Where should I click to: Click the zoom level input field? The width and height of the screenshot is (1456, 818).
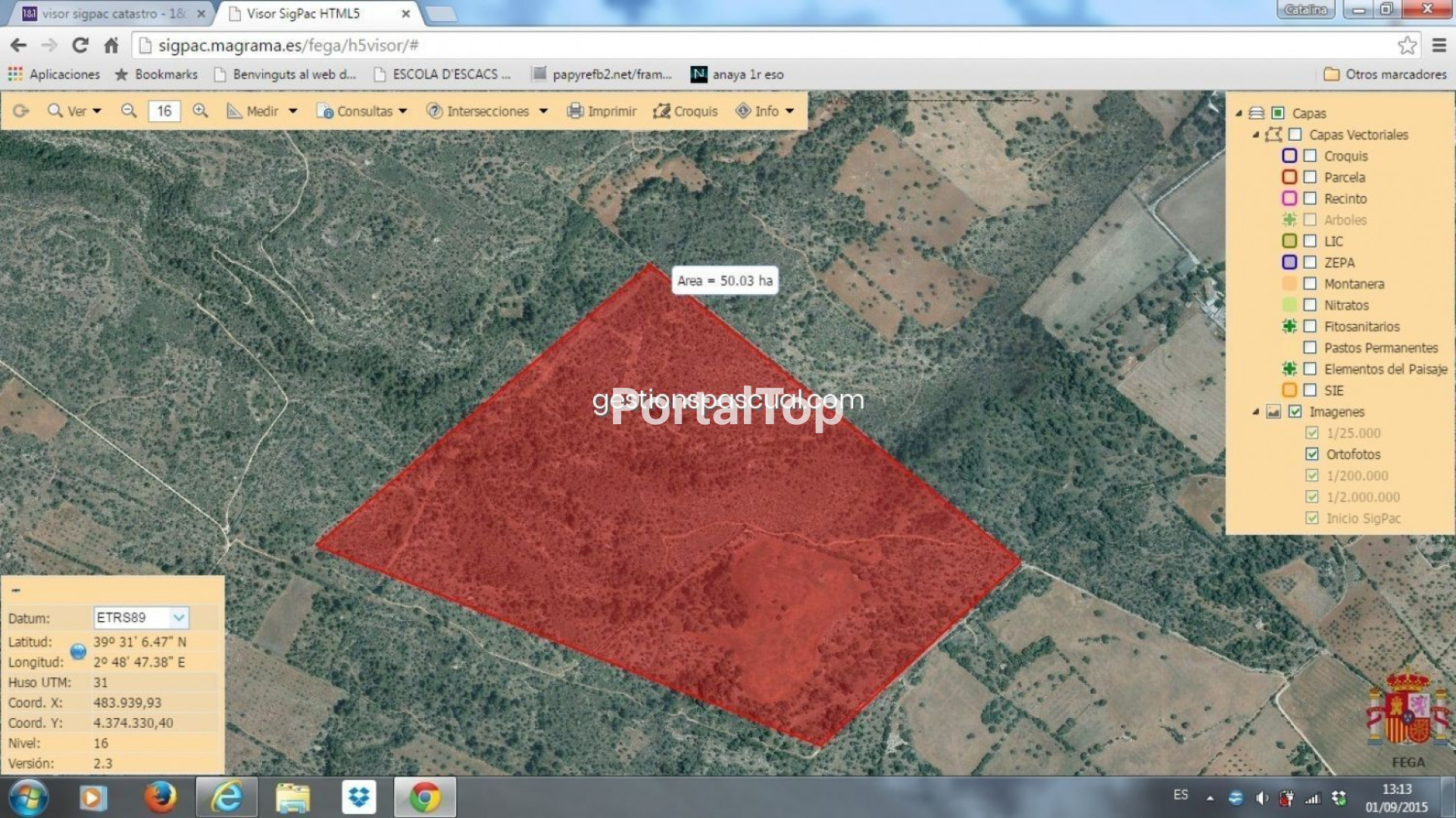point(164,111)
